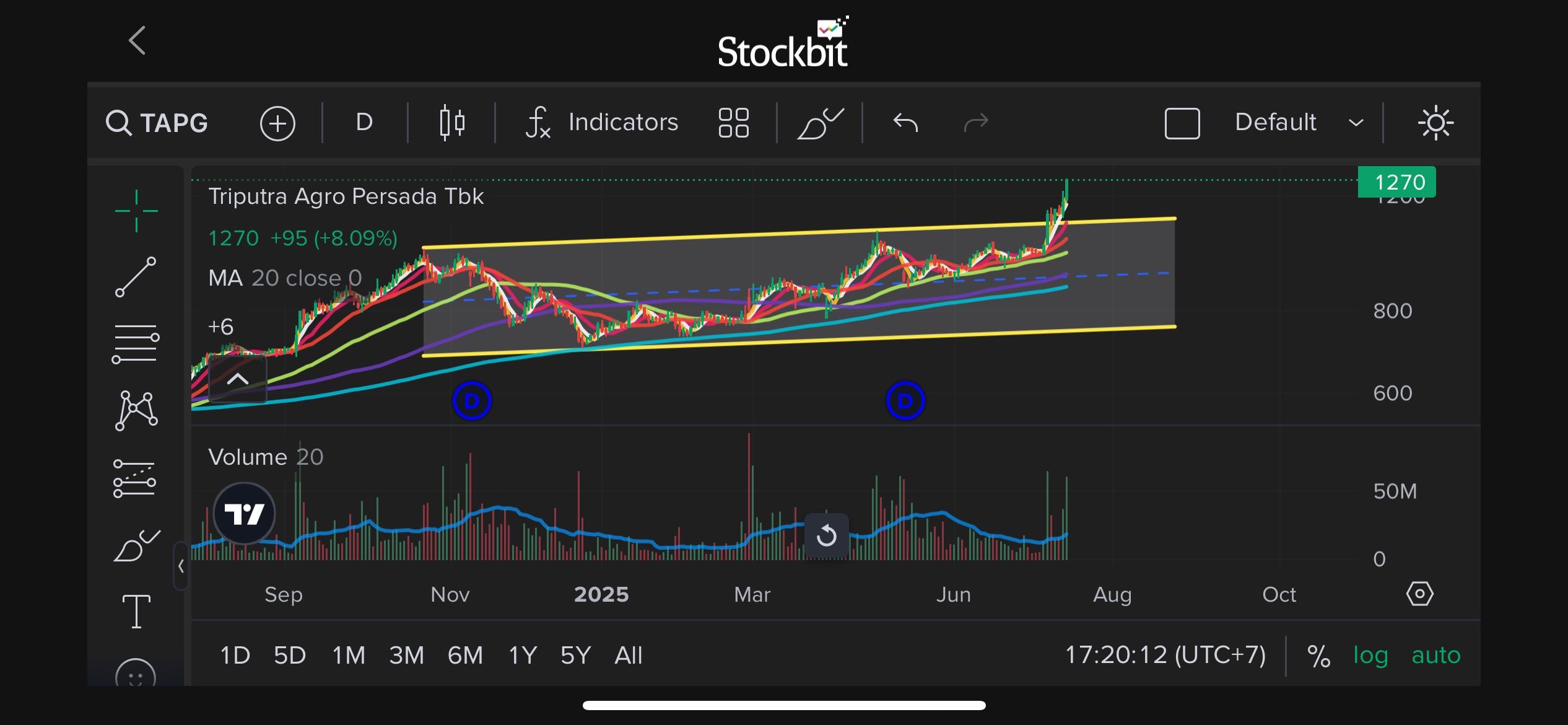This screenshot has width=1568, height=725.
Task: Select the Fibonacci retracement lines tool
Action: click(x=136, y=344)
